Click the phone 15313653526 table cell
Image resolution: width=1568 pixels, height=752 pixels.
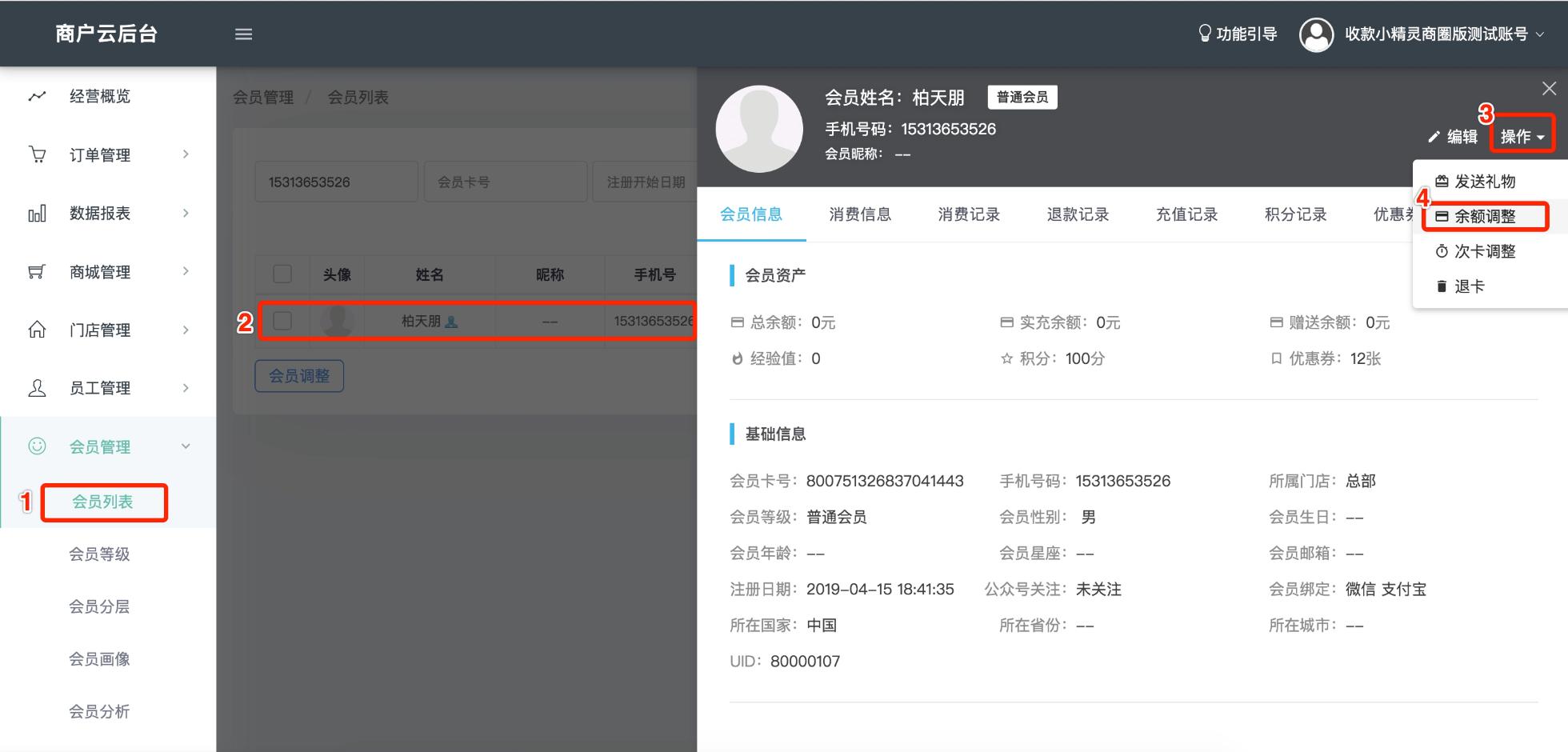pos(651,321)
